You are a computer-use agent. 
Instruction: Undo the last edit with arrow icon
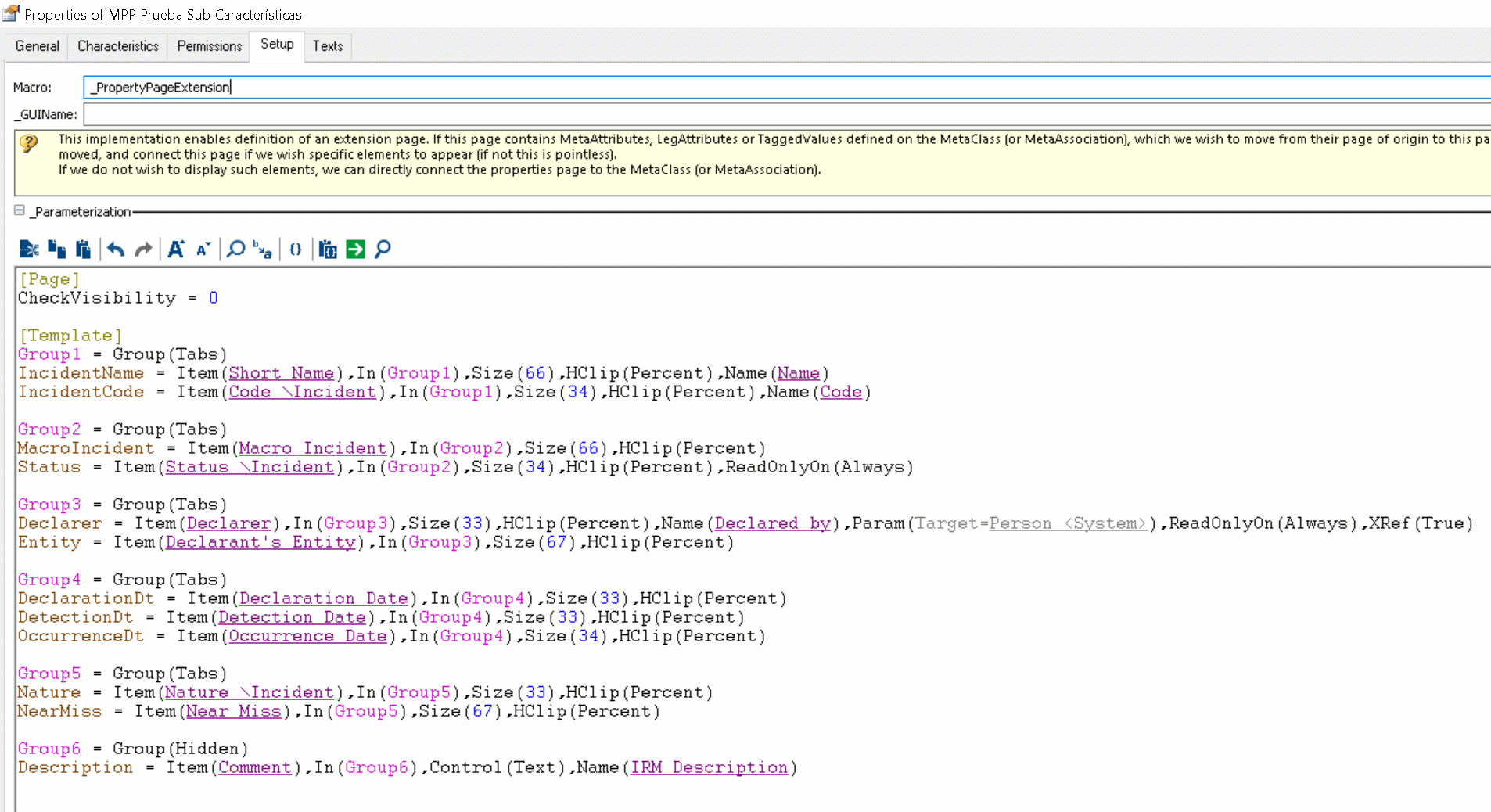tap(116, 250)
